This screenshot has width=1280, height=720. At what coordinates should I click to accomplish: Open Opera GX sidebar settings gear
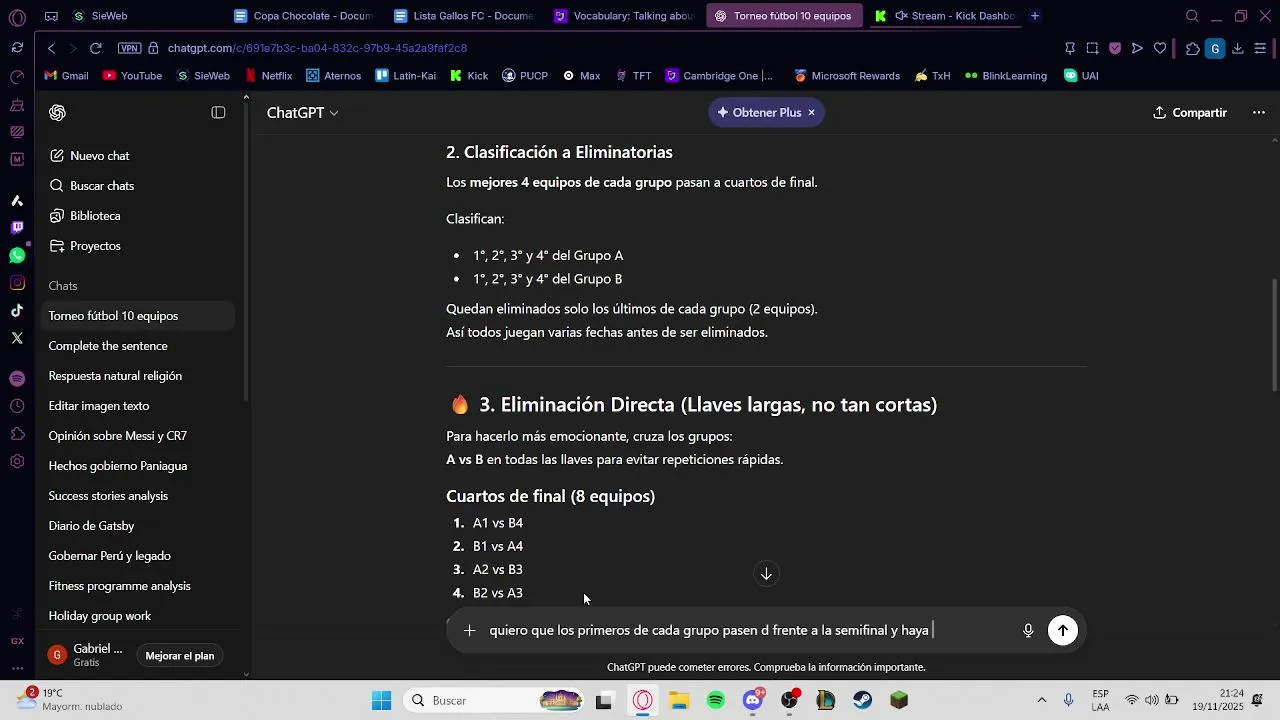click(x=17, y=462)
